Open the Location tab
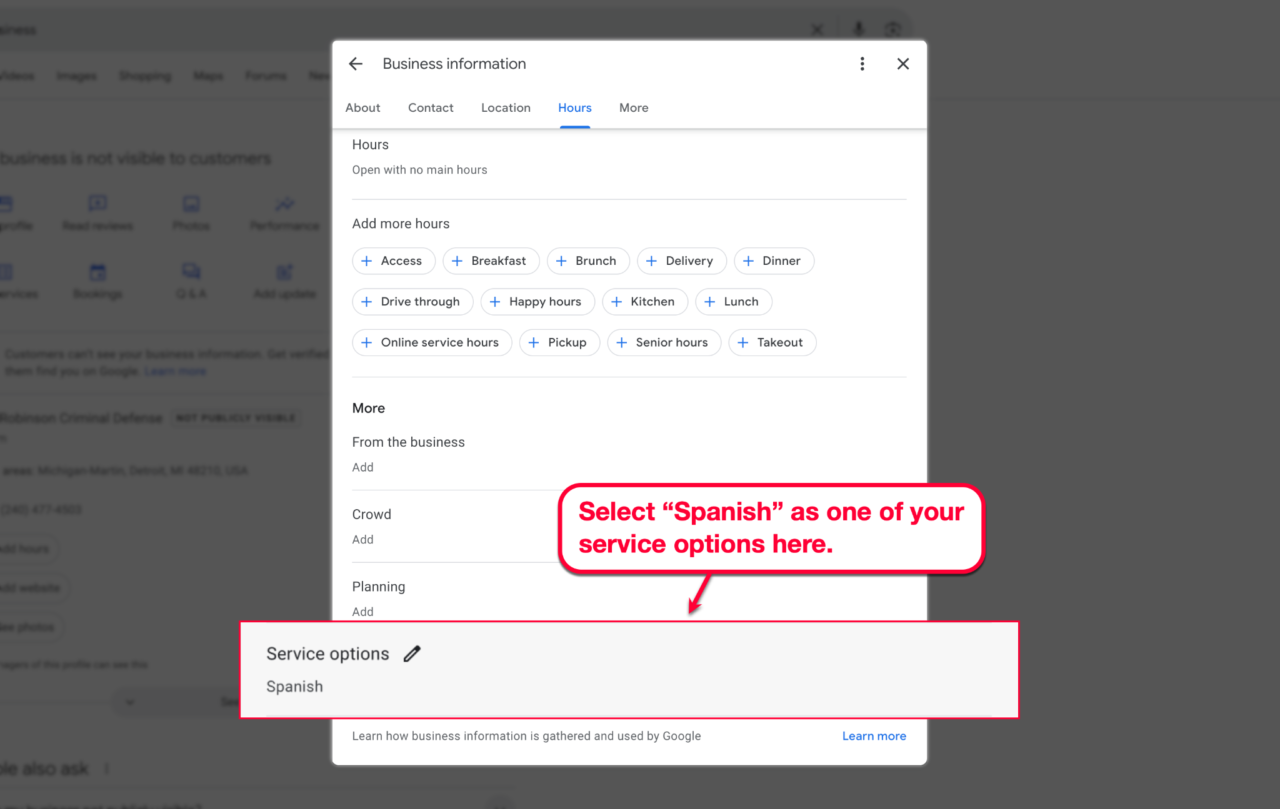1280x809 pixels. [x=506, y=108]
